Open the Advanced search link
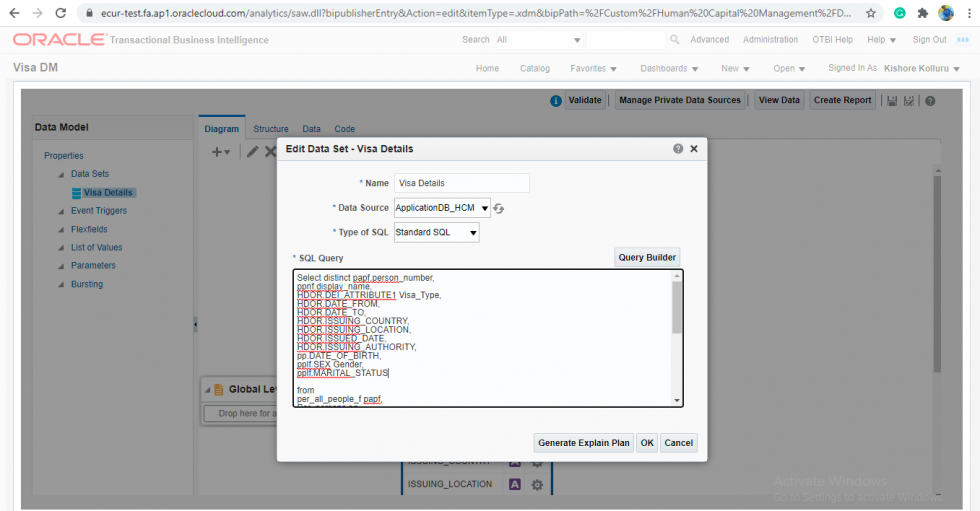 tap(709, 39)
